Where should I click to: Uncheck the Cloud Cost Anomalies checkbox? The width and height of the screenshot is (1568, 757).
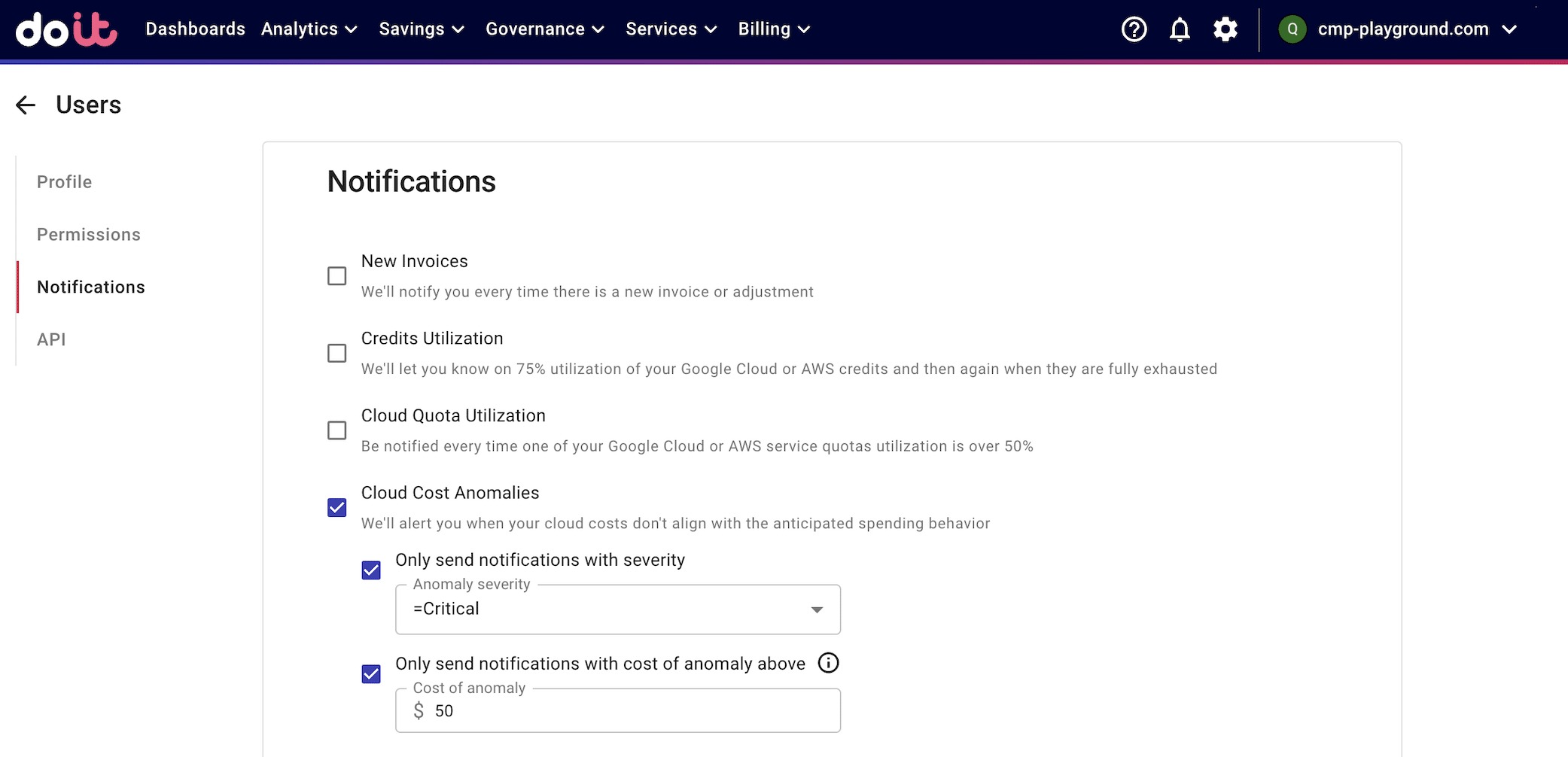point(337,508)
